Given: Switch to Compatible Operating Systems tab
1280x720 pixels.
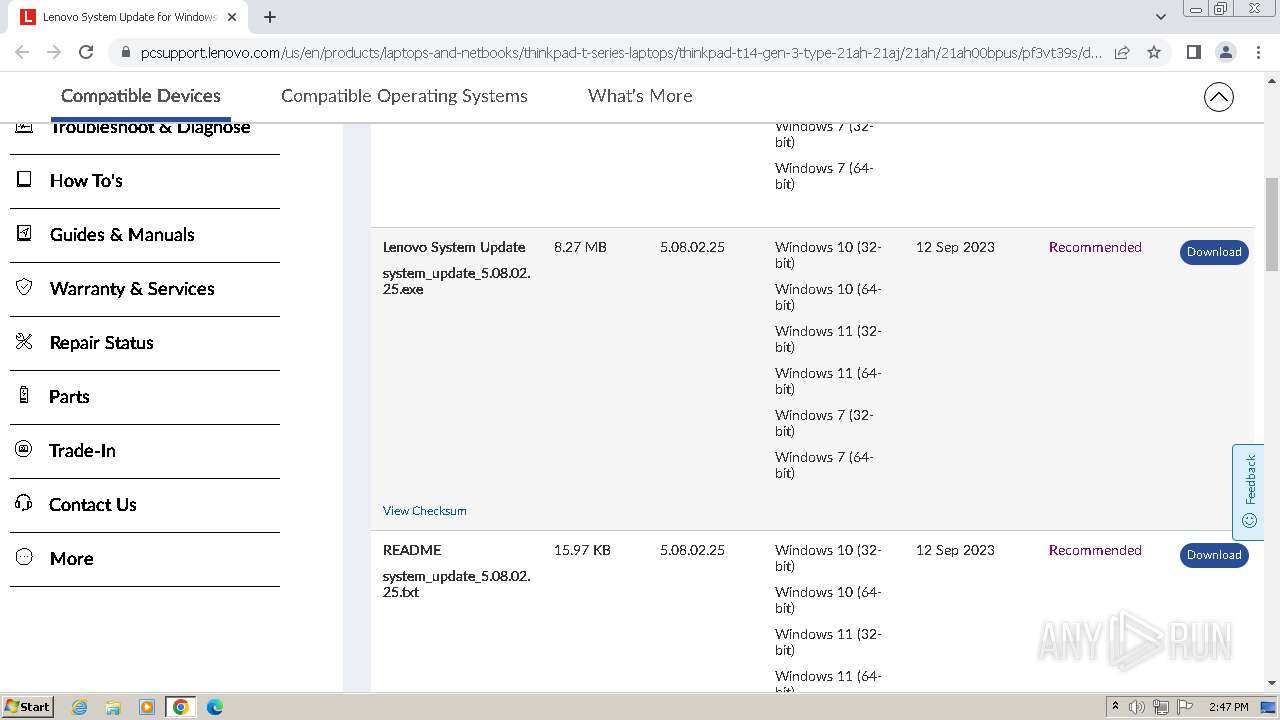Looking at the screenshot, I should [404, 96].
